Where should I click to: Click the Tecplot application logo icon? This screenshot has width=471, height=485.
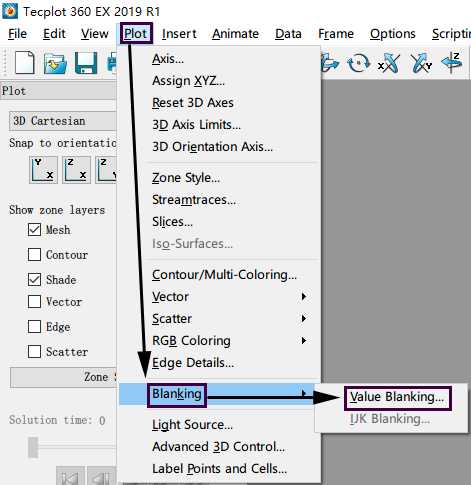10,11
